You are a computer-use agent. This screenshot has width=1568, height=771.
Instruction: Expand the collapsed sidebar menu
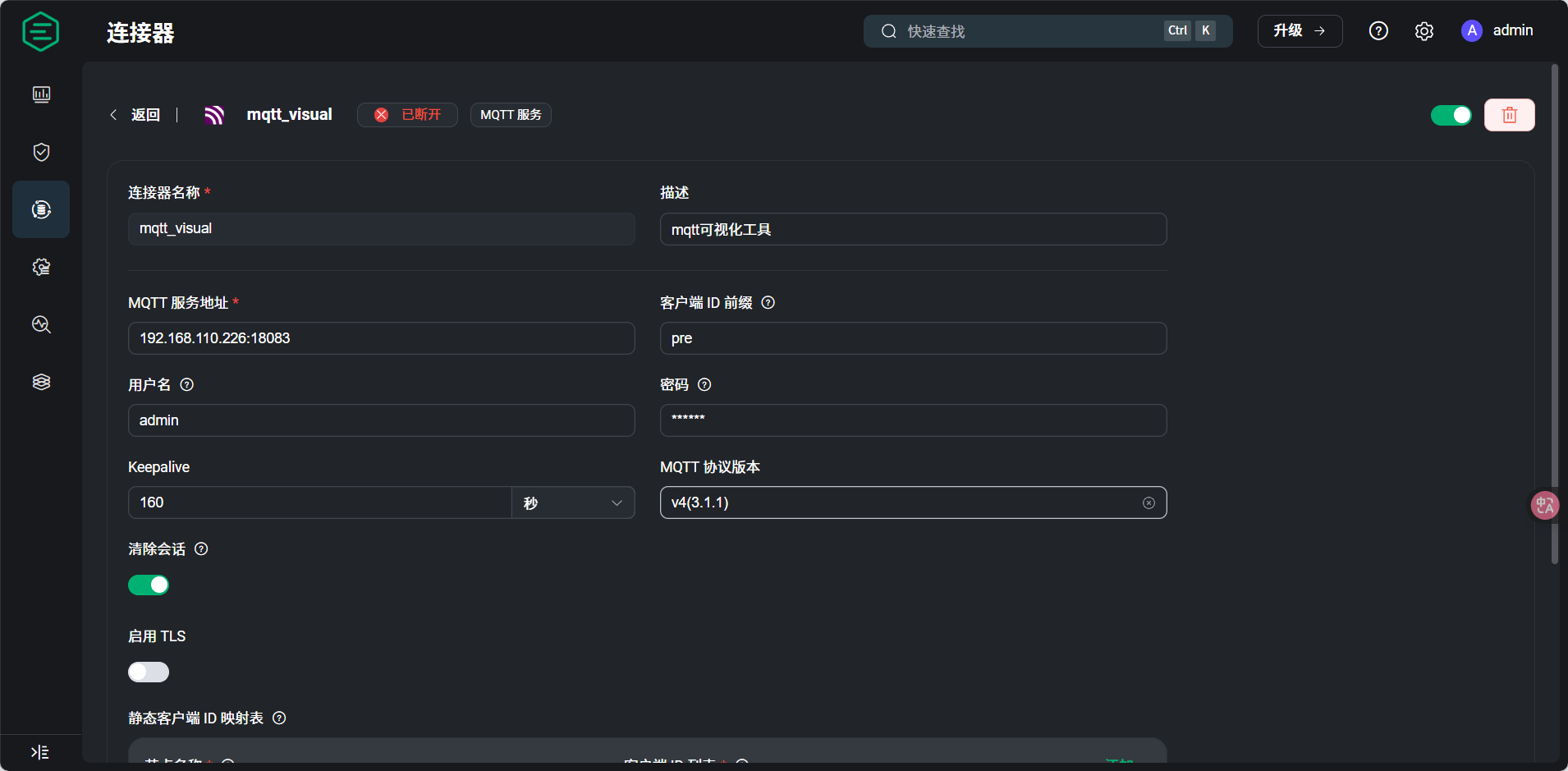pos(39,752)
